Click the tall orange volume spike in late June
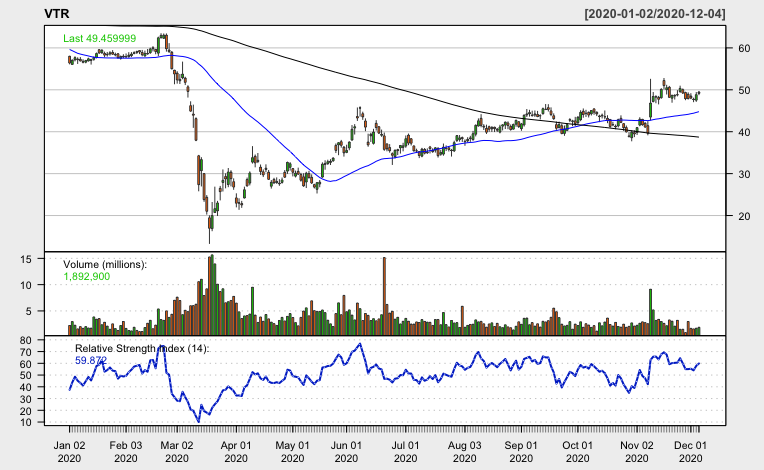 click(x=383, y=296)
